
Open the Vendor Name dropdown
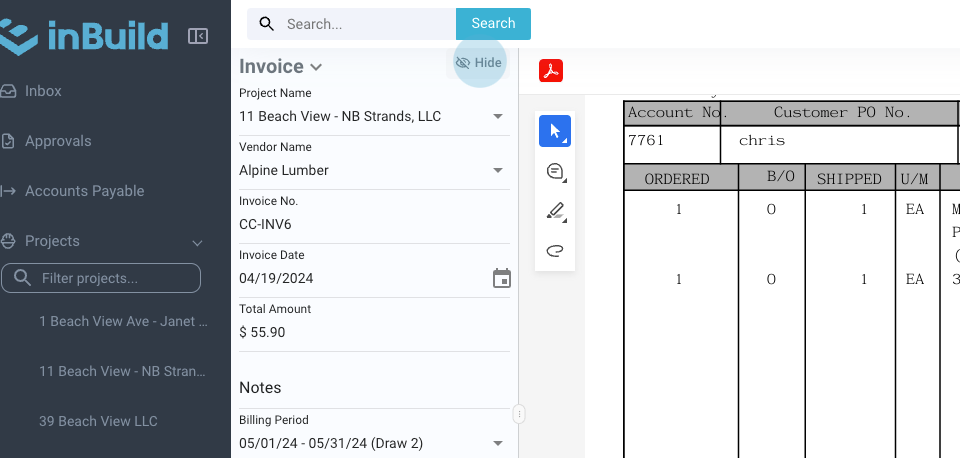[x=498, y=171]
